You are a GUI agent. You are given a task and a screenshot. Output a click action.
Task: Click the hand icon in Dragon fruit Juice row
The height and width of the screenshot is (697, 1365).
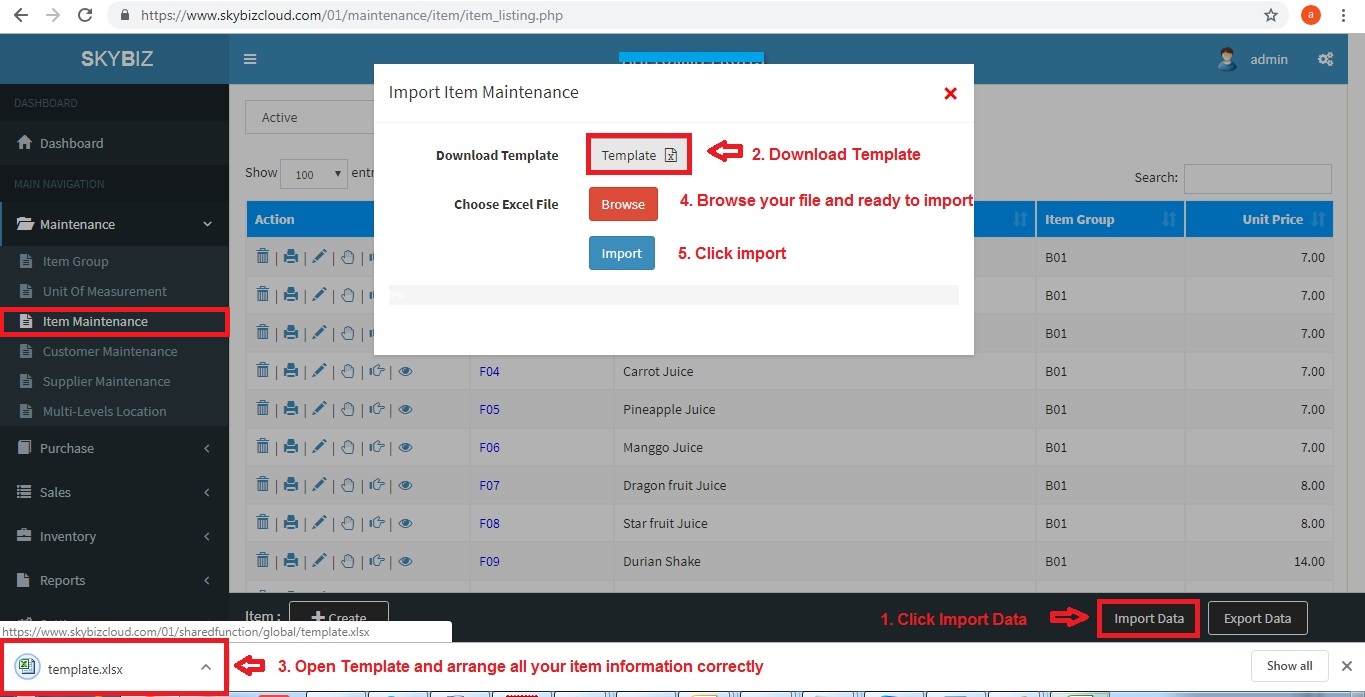pos(348,485)
